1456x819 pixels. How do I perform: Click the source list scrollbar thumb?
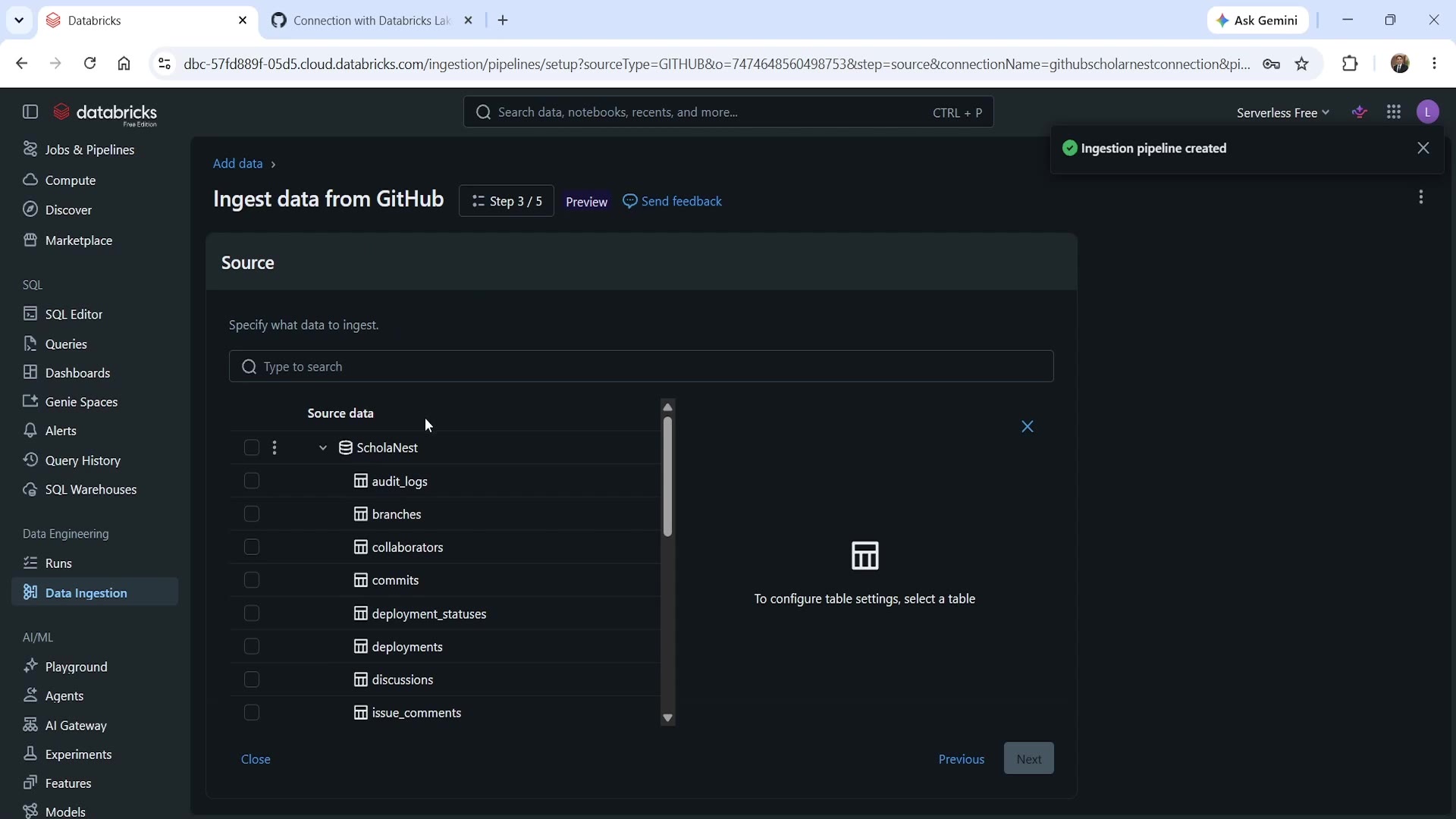click(x=667, y=478)
